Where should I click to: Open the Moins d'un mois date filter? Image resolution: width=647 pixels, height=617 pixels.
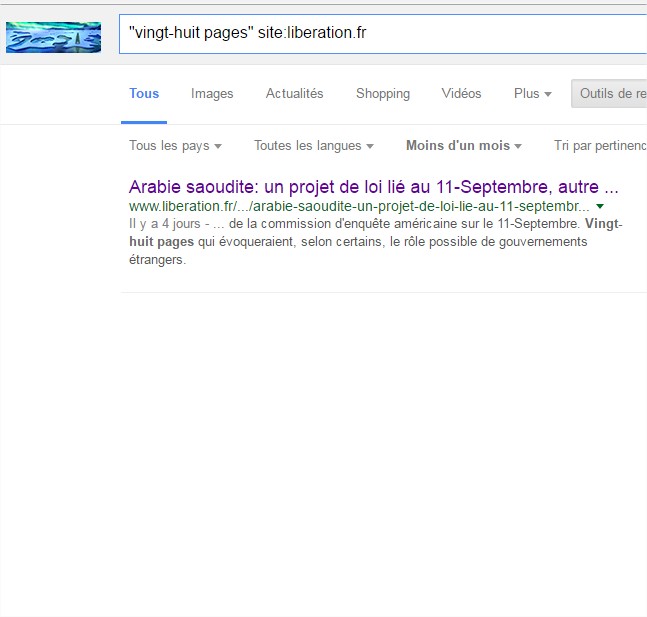click(464, 146)
